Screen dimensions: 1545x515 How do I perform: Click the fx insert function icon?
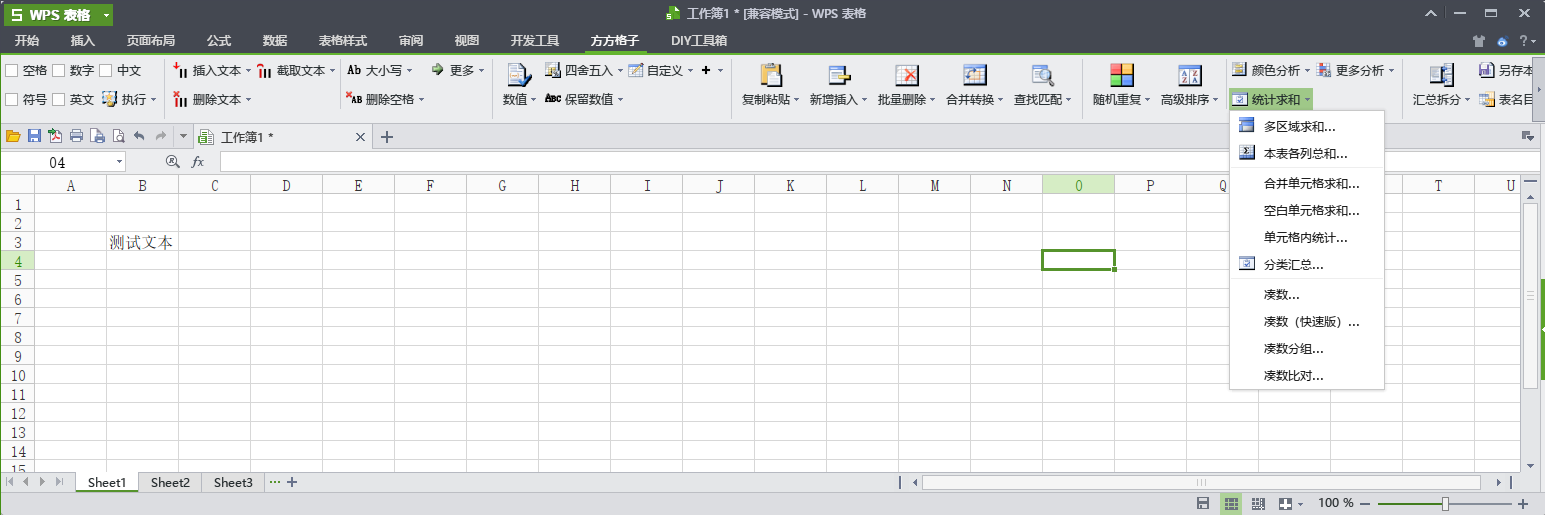tap(198, 161)
